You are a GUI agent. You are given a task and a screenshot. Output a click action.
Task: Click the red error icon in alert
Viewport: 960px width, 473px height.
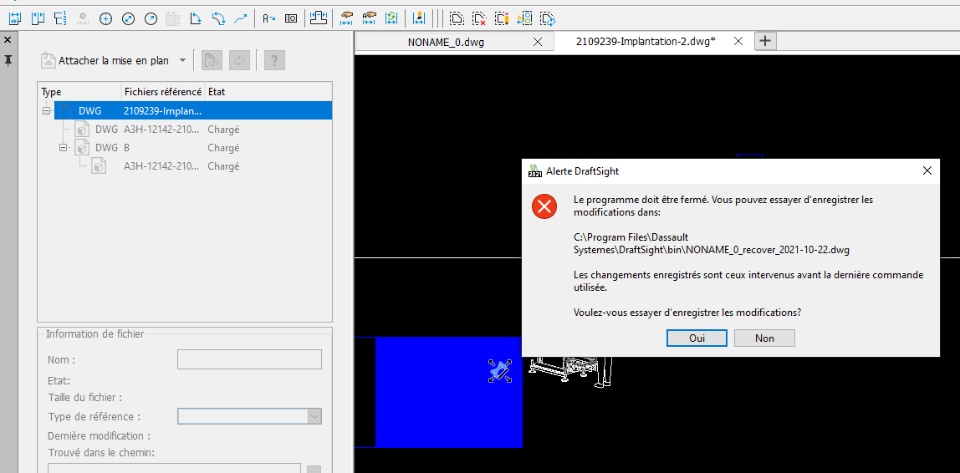(x=544, y=206)
